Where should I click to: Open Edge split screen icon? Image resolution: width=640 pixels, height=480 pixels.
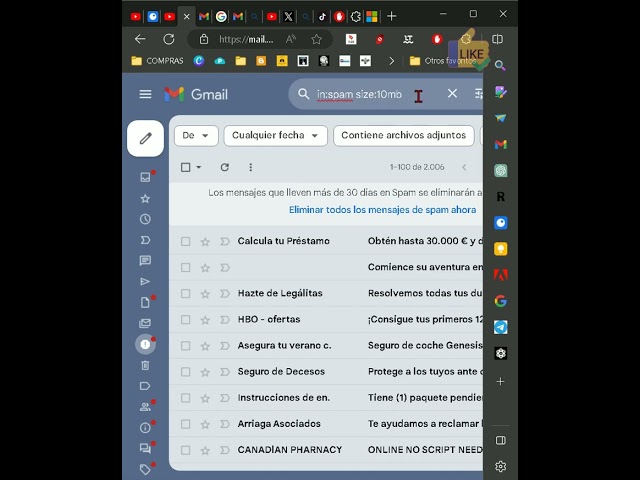498,39
